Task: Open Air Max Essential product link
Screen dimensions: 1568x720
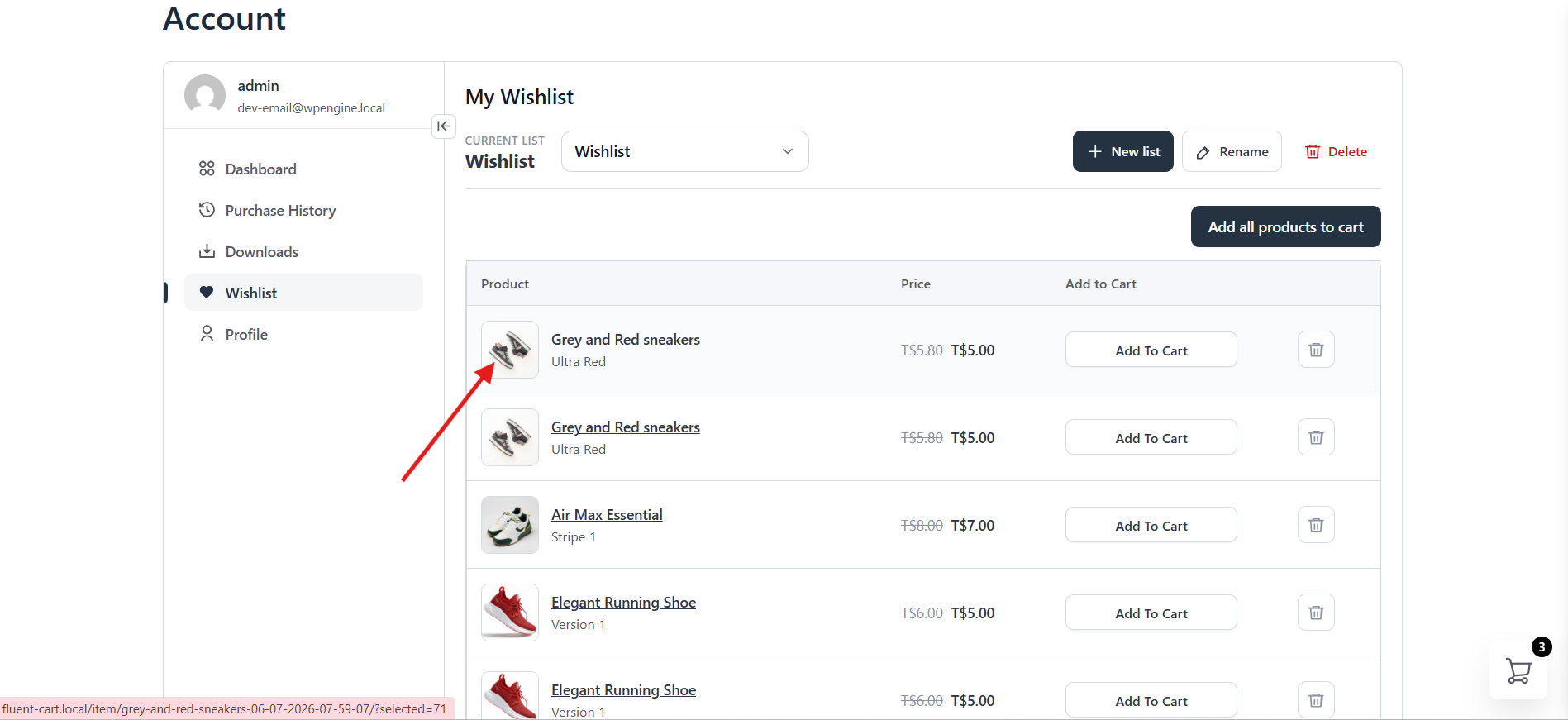Action: [x=607, y=515]
